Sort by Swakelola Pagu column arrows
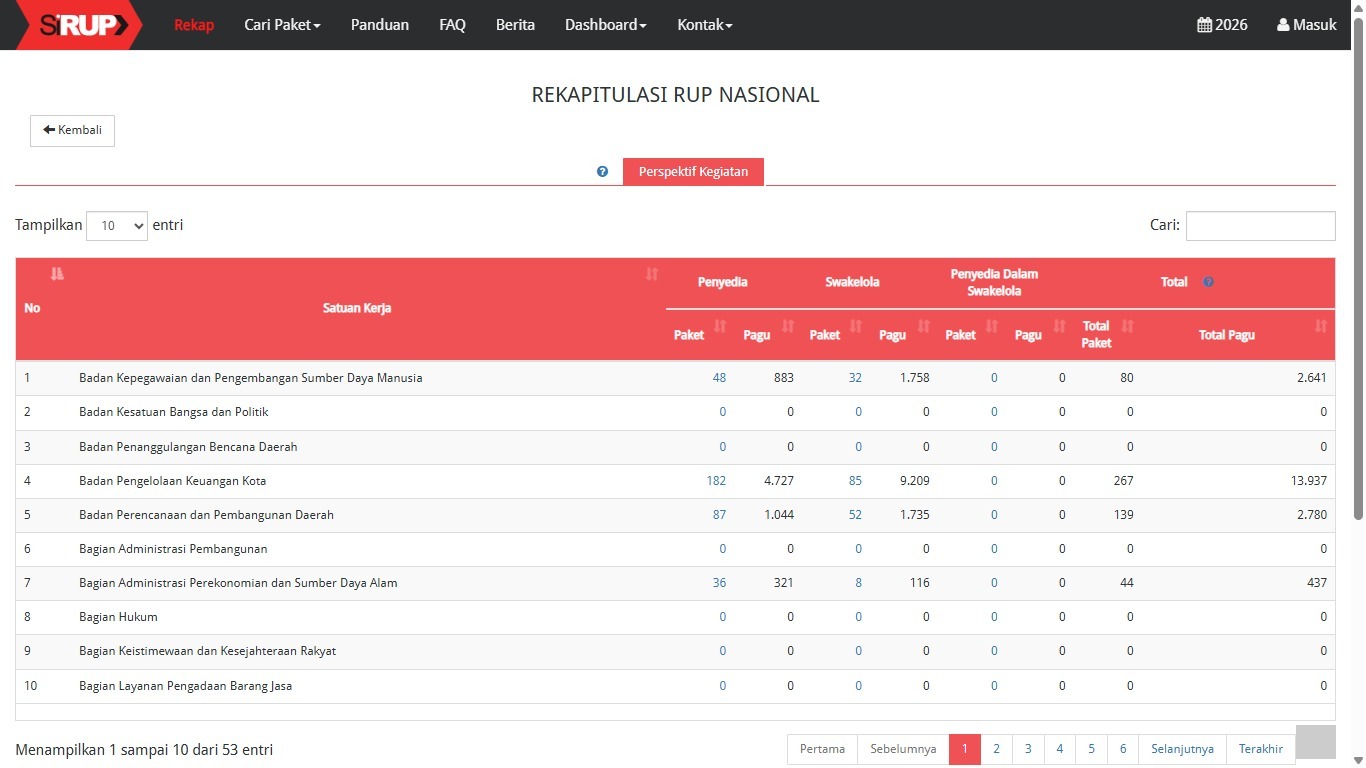This screenshot has width=1366, height=768. [x=924, y=327]
